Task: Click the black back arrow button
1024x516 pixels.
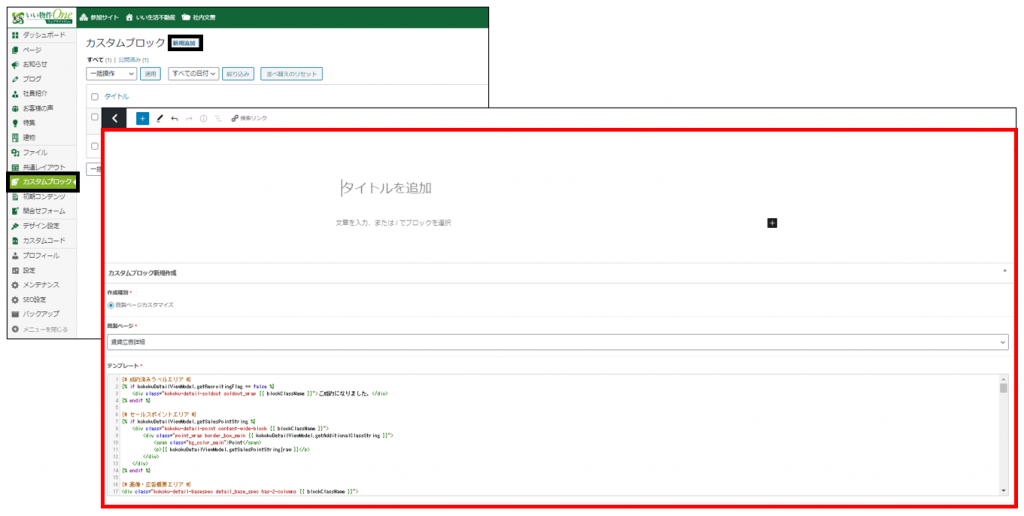Action: (114, 118)
